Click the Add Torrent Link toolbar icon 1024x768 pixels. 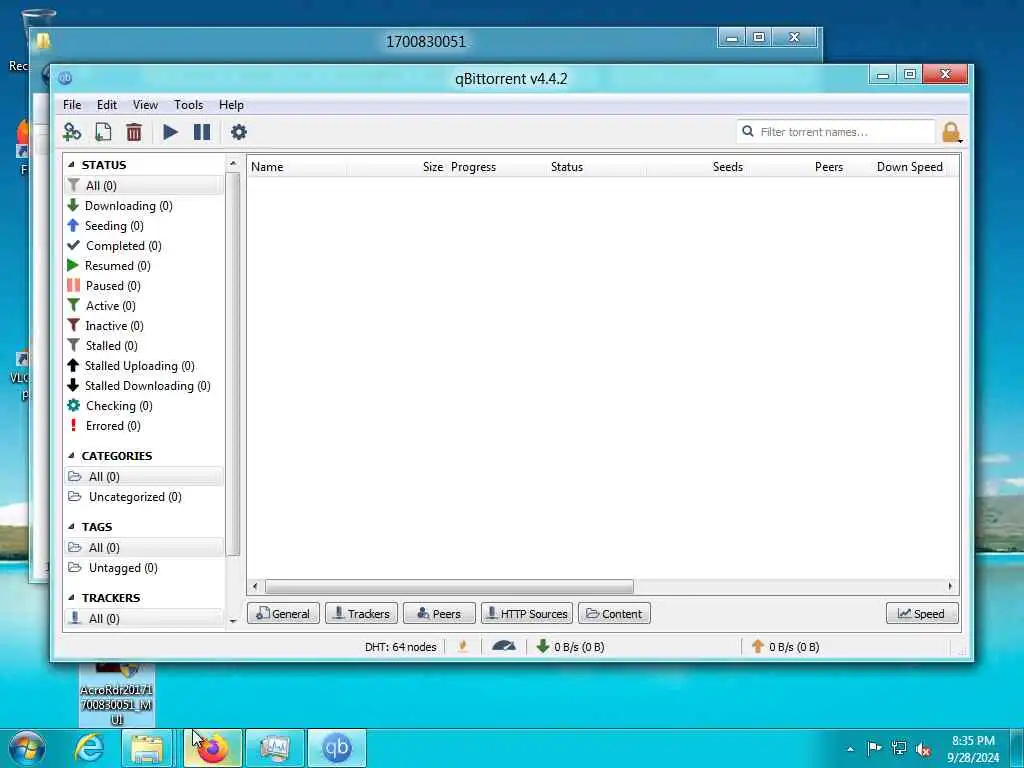[72, 132]
